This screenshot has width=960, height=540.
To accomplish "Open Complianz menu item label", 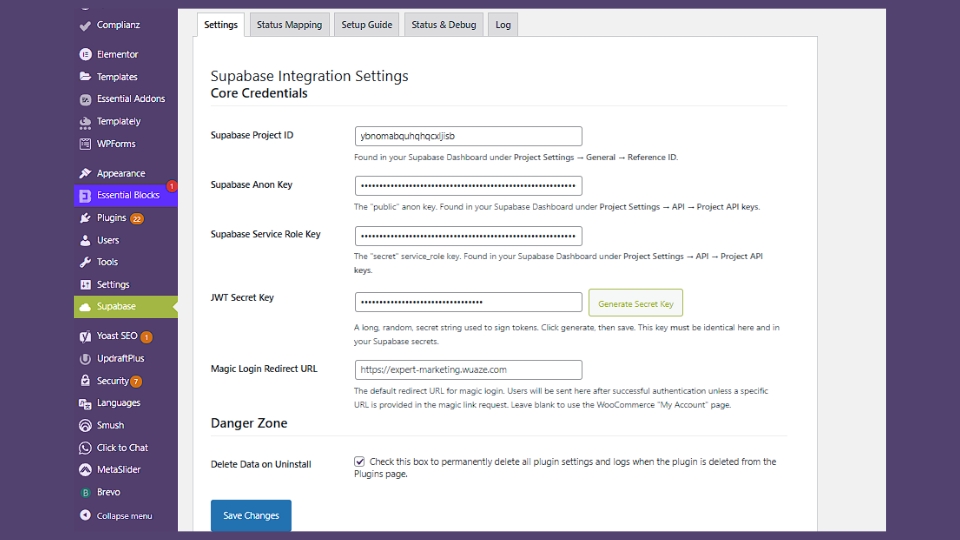I will [118, 25].
